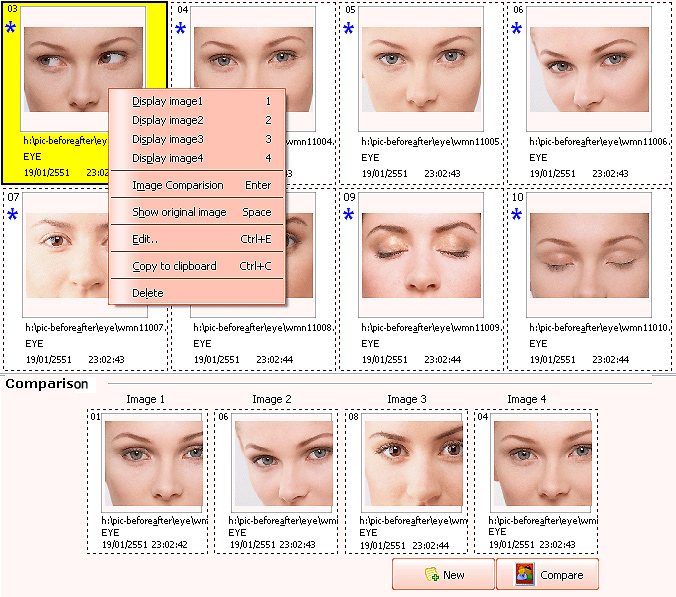Select thumbnail 09 closed eyes with makeup
676x597 pixels.
(421, 255)
